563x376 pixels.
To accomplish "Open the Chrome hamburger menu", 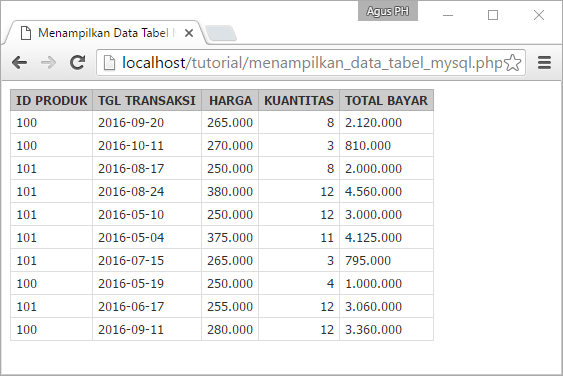I will pyautogui.click(x=544, y=62).
